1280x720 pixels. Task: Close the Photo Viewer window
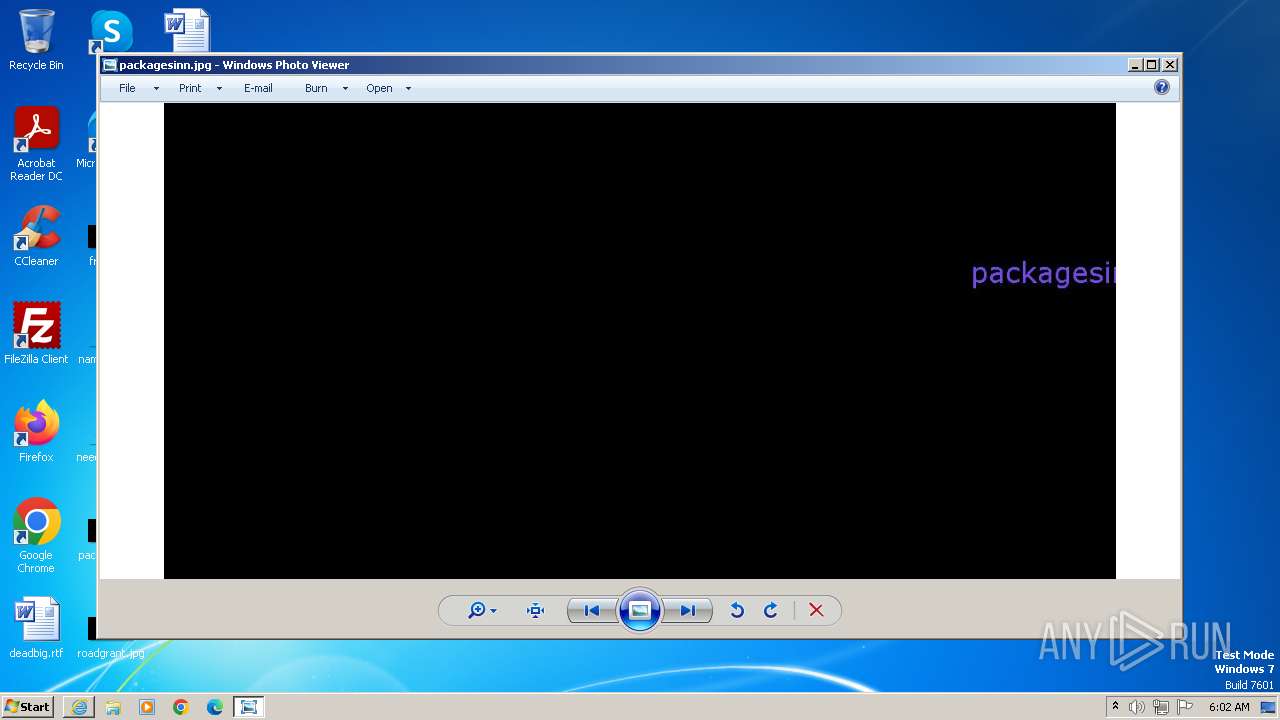tap(1170, 65)
